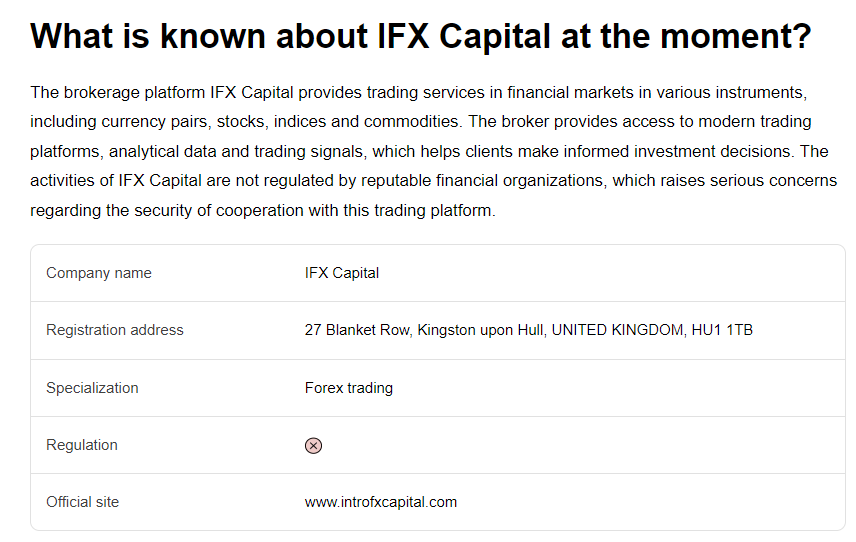Click the Regulation row label
856x542 pixels.
82,445
